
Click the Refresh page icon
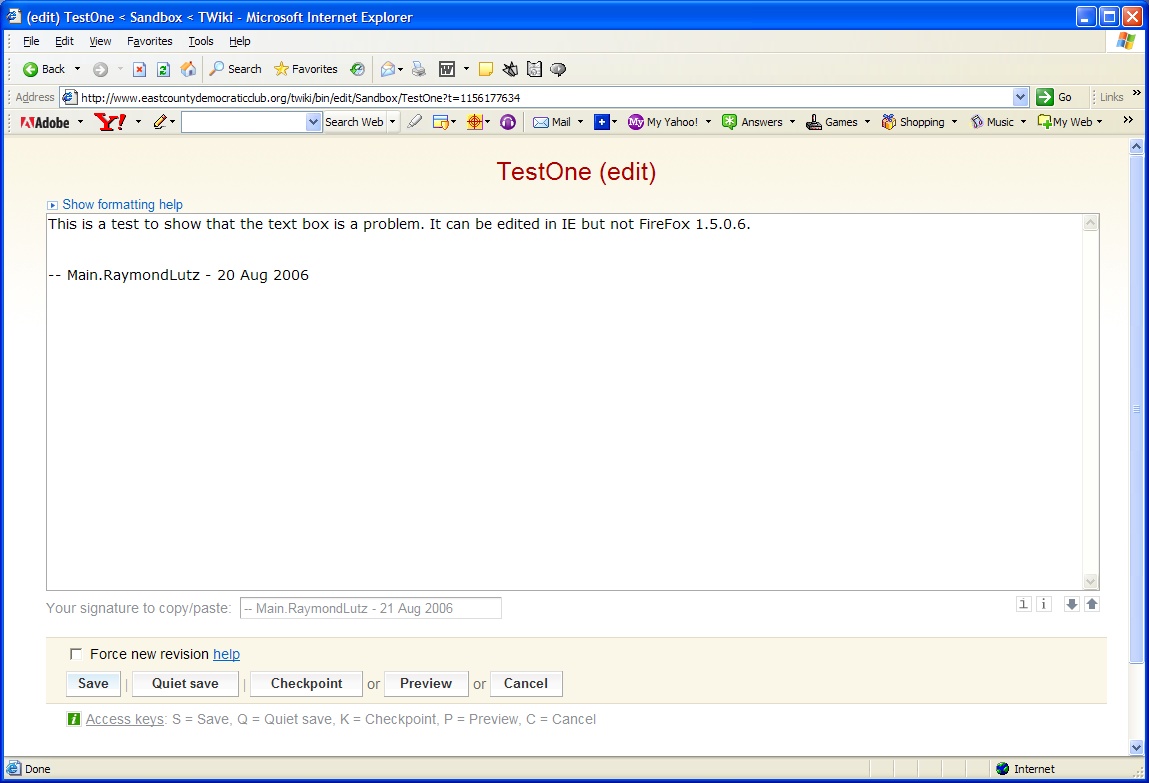click(163, 70)
